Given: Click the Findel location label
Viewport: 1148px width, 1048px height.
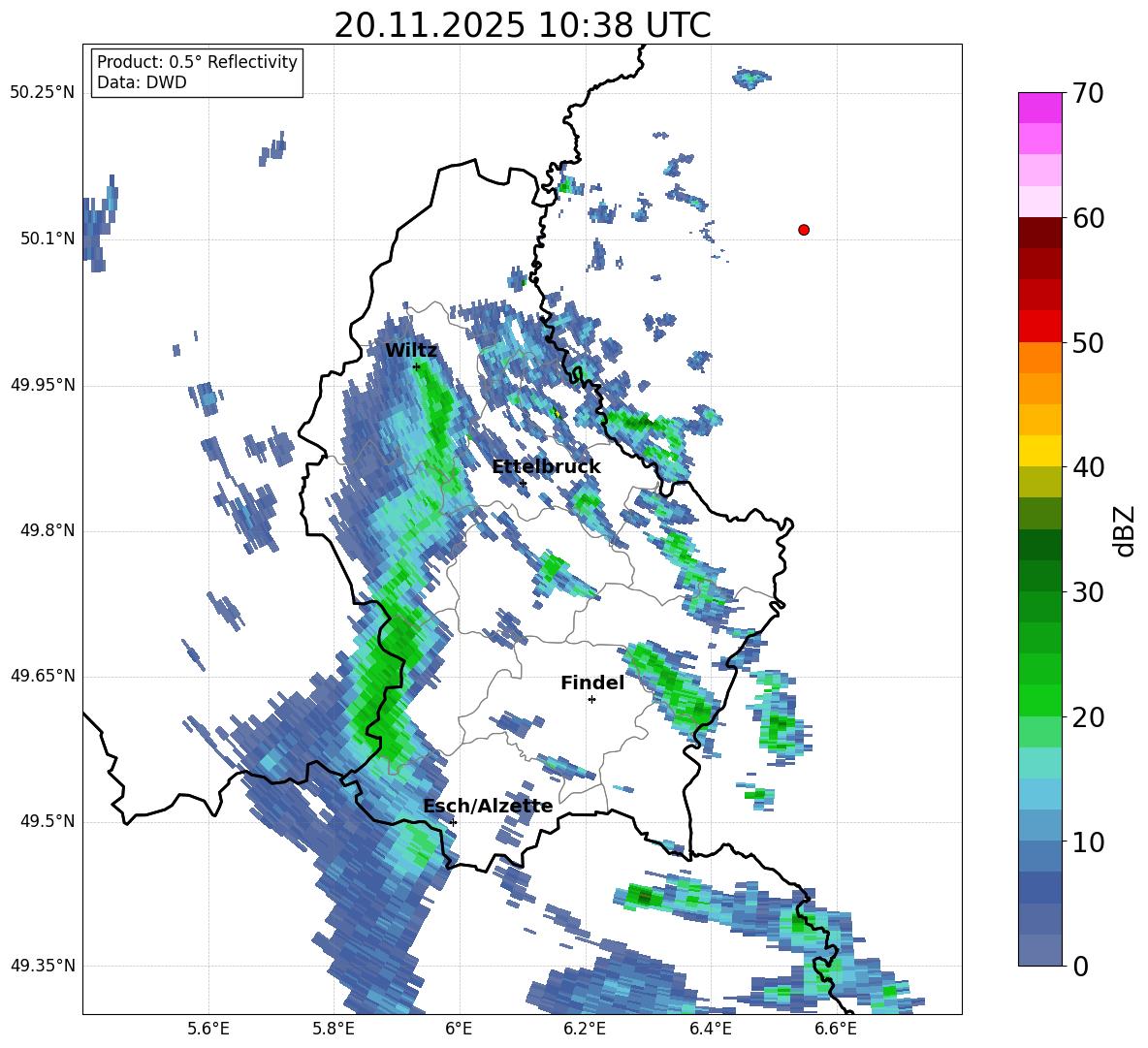Looking at the screenshot, I should [x=592, y=683].
